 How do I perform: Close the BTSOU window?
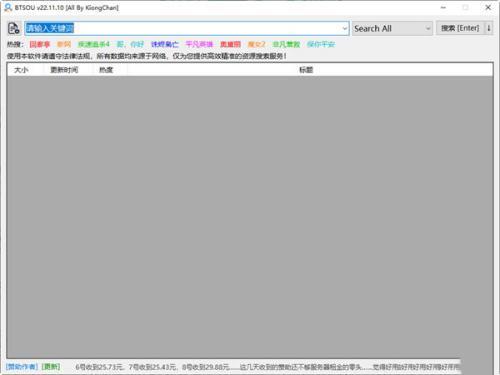488,7
